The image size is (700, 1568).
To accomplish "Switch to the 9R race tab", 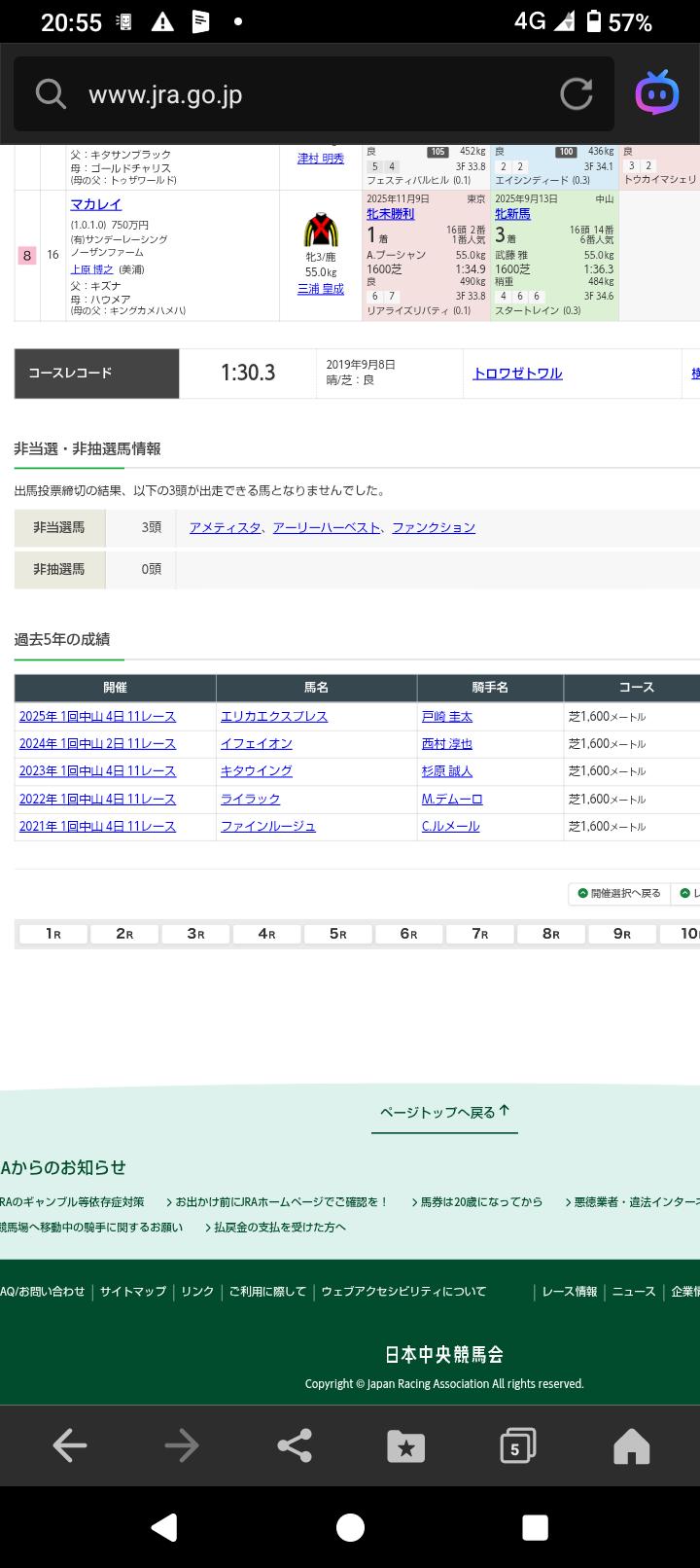I will click(622, 934).
